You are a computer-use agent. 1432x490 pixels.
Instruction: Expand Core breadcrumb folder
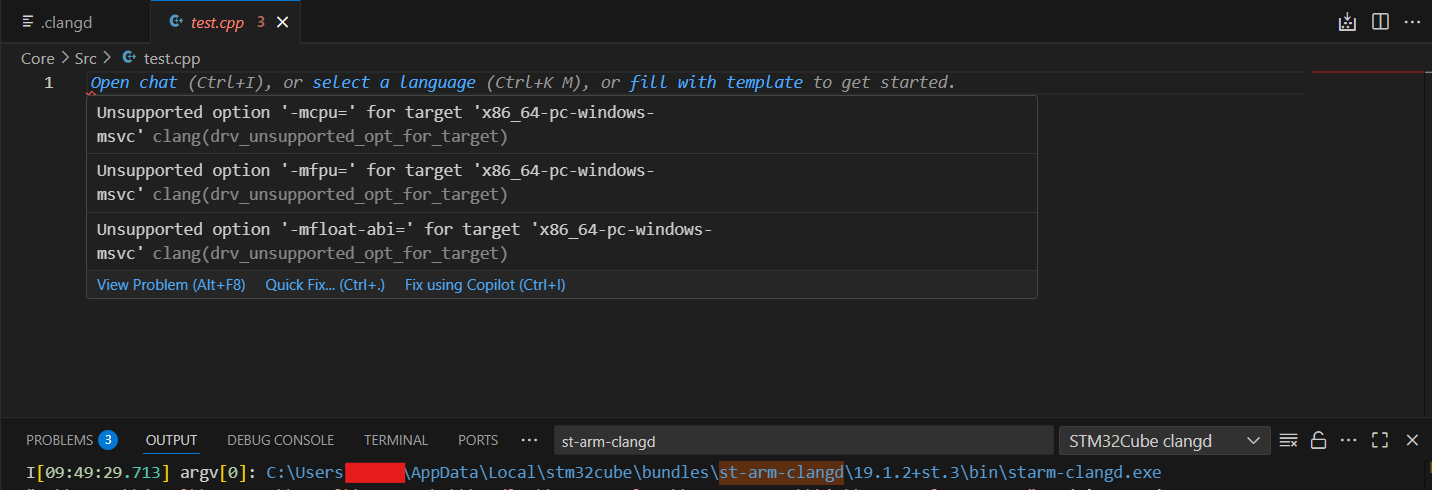click(38, 59)
